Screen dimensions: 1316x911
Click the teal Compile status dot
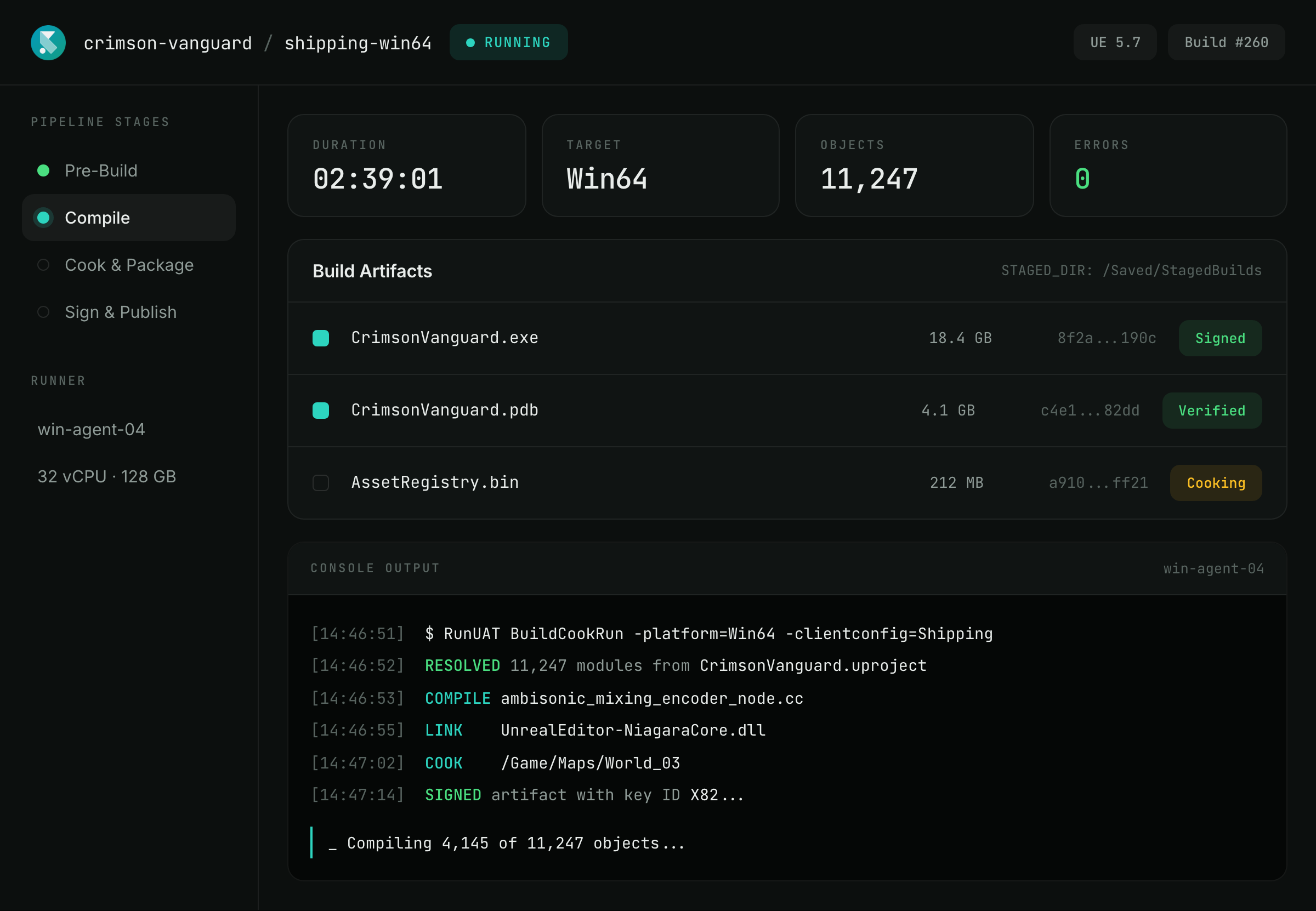(43, 218)
